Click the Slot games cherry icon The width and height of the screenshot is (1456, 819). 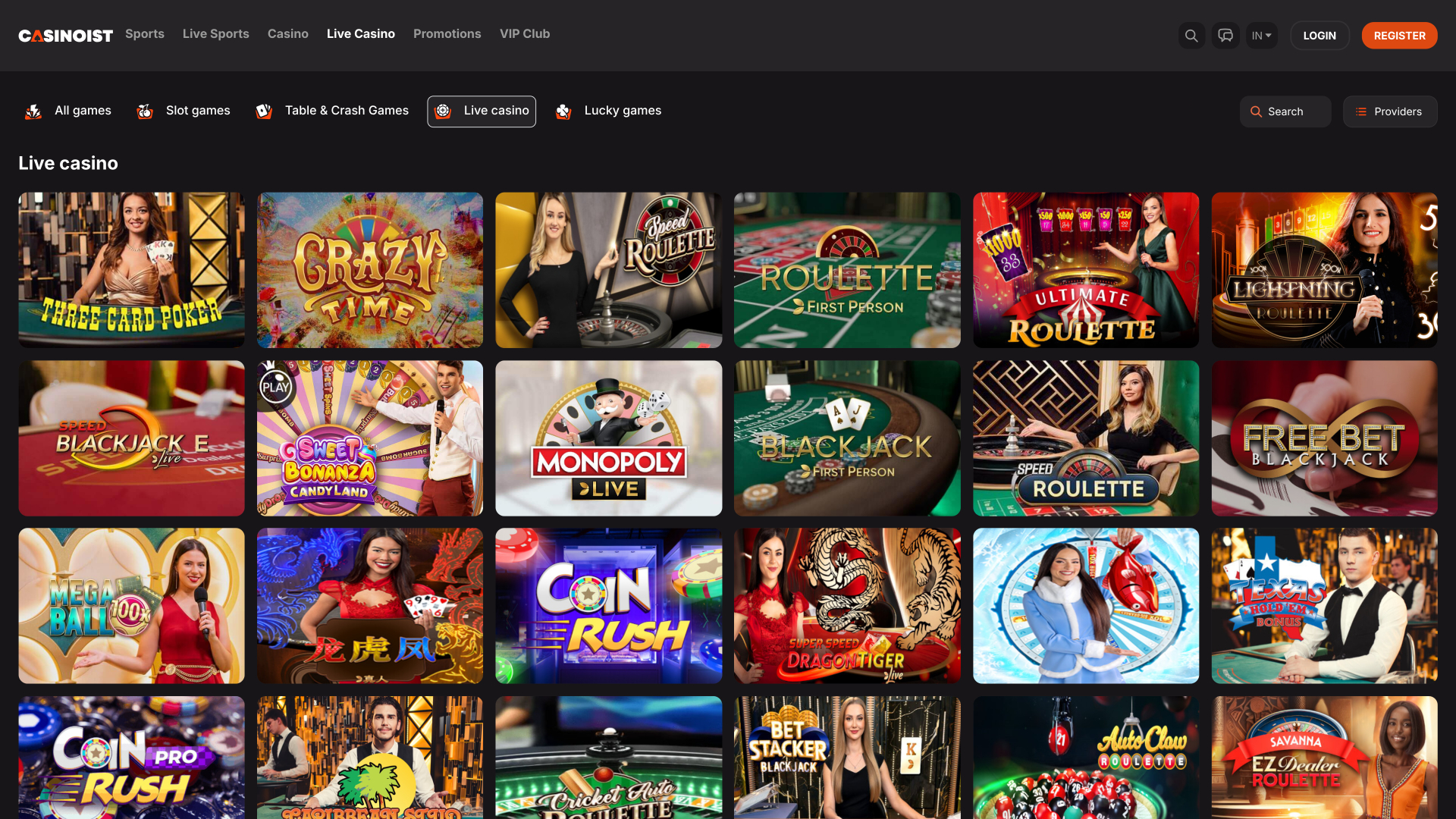[144, 111]
